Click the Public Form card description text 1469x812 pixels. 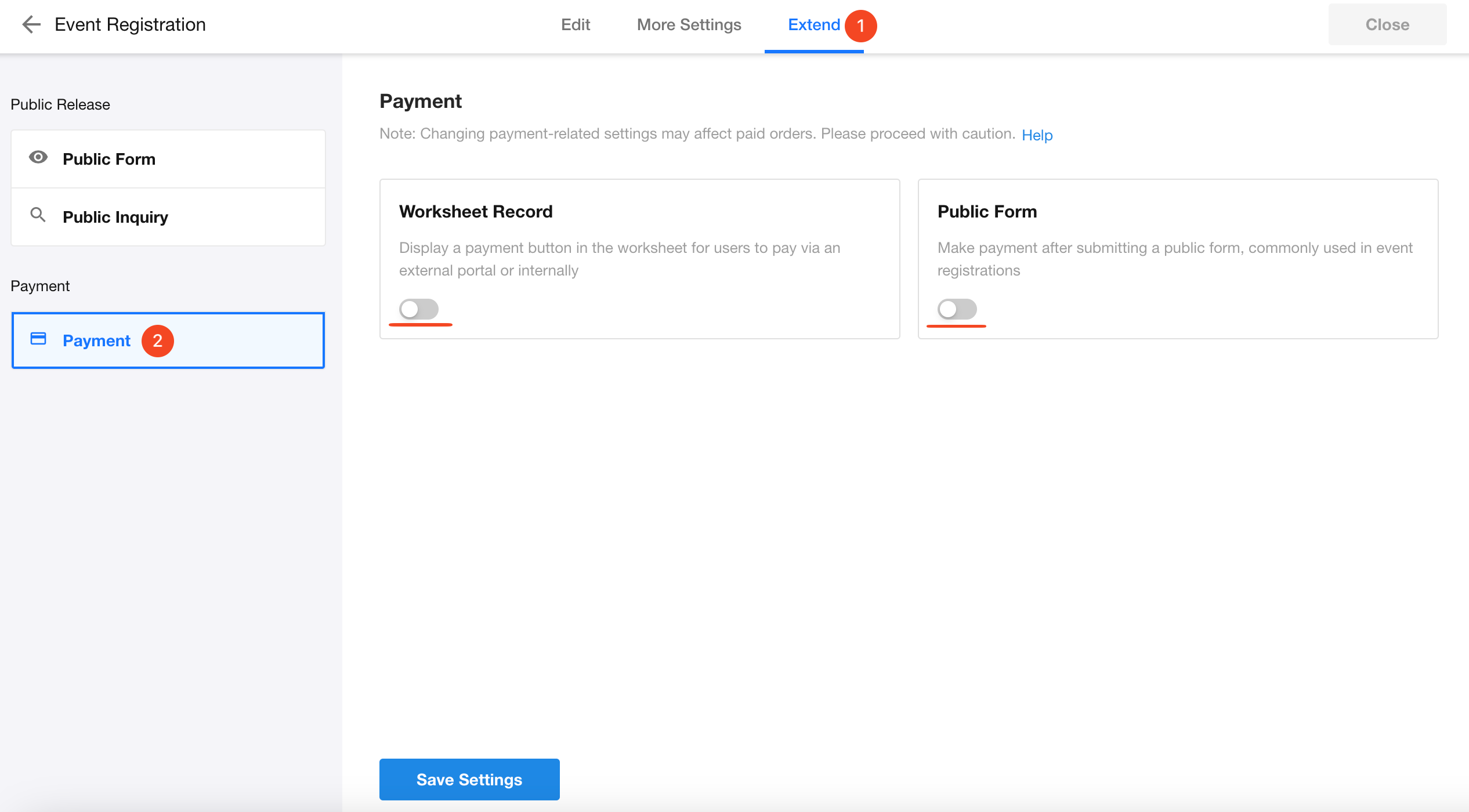[x=1175, y=259]
